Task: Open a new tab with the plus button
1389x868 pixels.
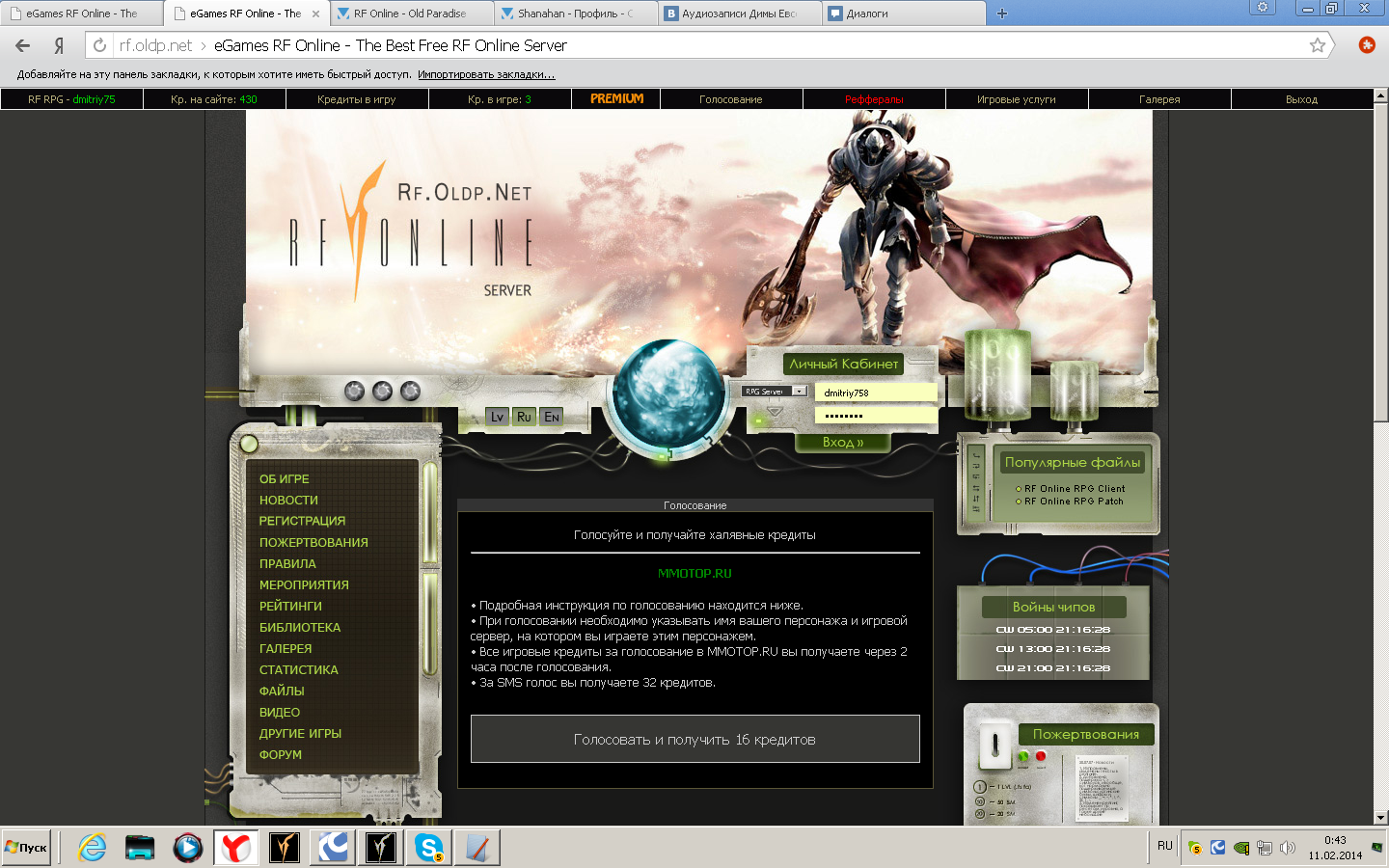Action: pyautogui.click(x=1002, y=14)
